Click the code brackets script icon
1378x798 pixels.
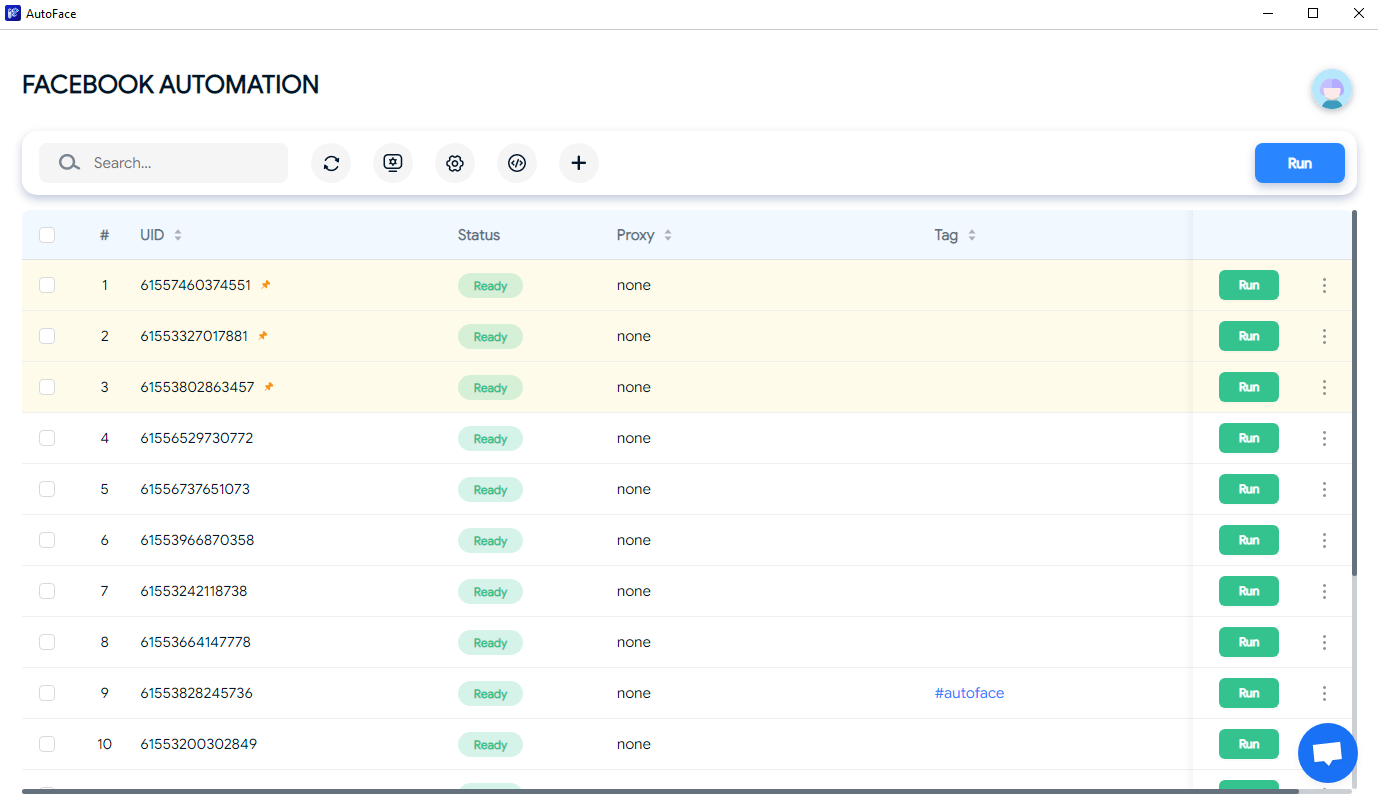517,163
